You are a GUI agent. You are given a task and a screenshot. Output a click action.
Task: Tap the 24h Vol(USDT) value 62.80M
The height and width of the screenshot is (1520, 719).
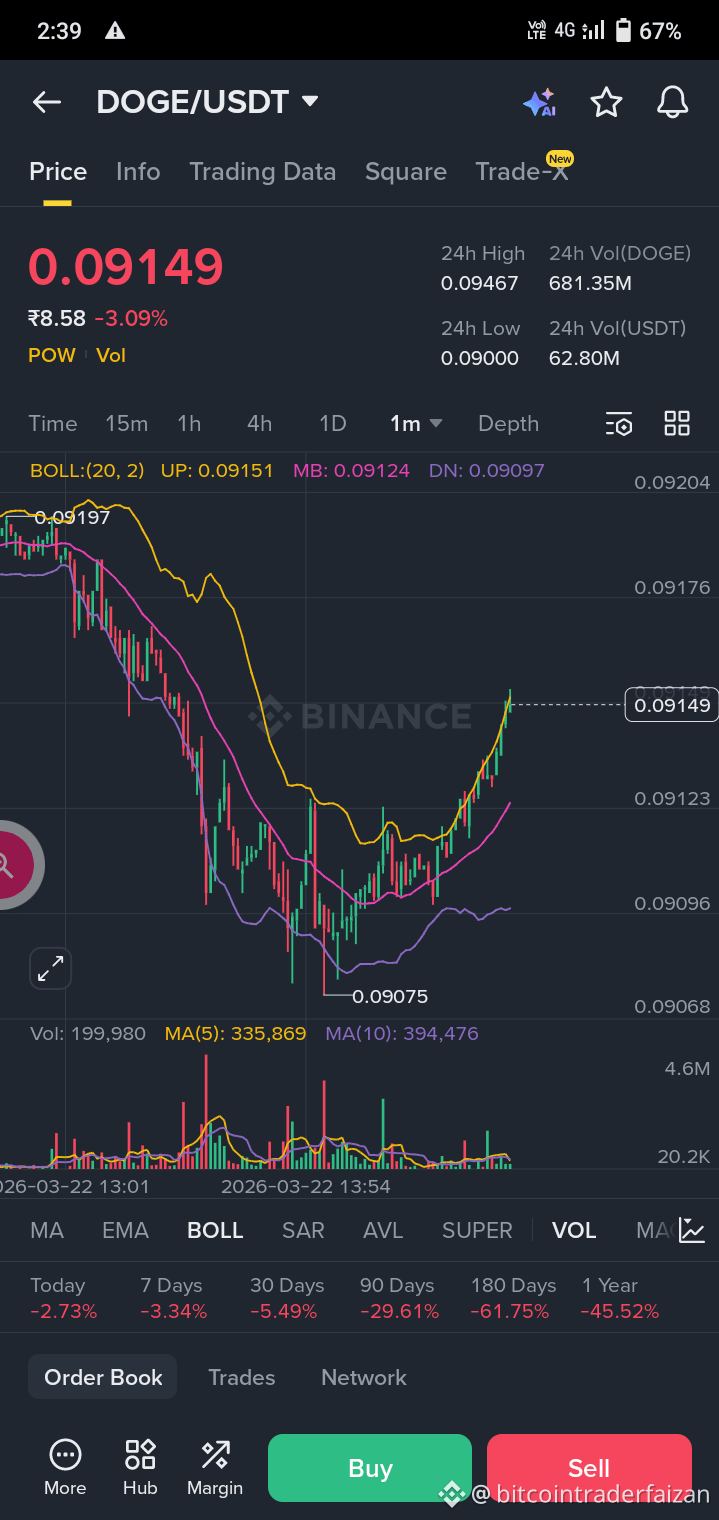(x=584, y=358)
